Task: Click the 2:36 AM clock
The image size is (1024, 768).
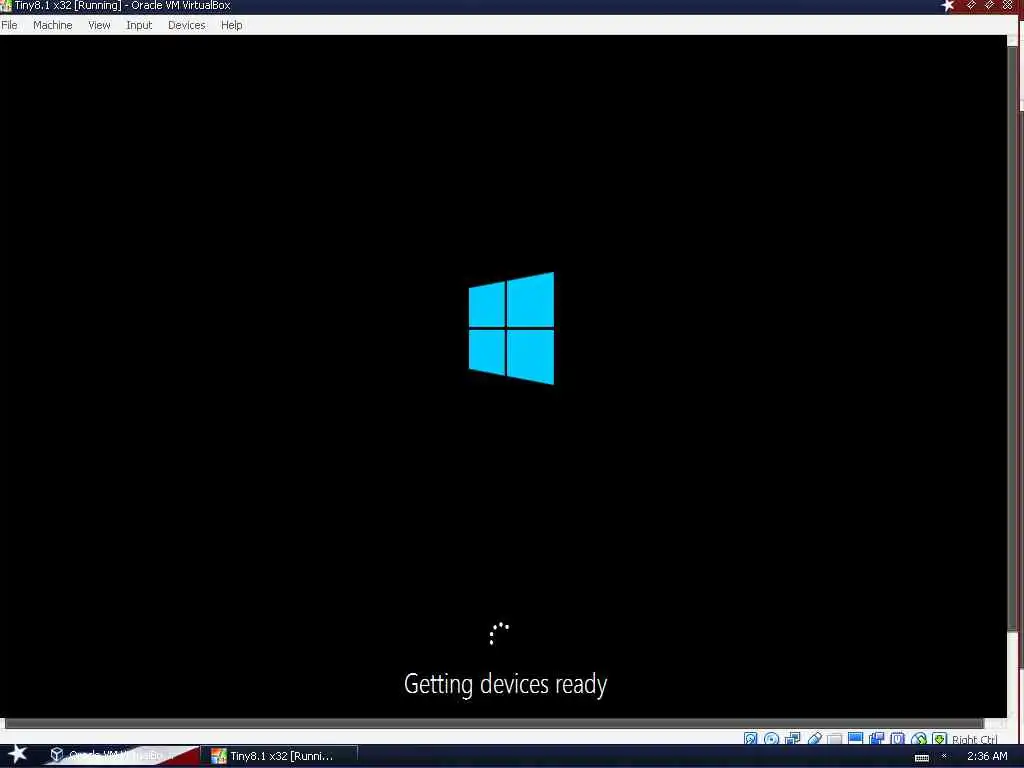Action: (x=987, y=756)
